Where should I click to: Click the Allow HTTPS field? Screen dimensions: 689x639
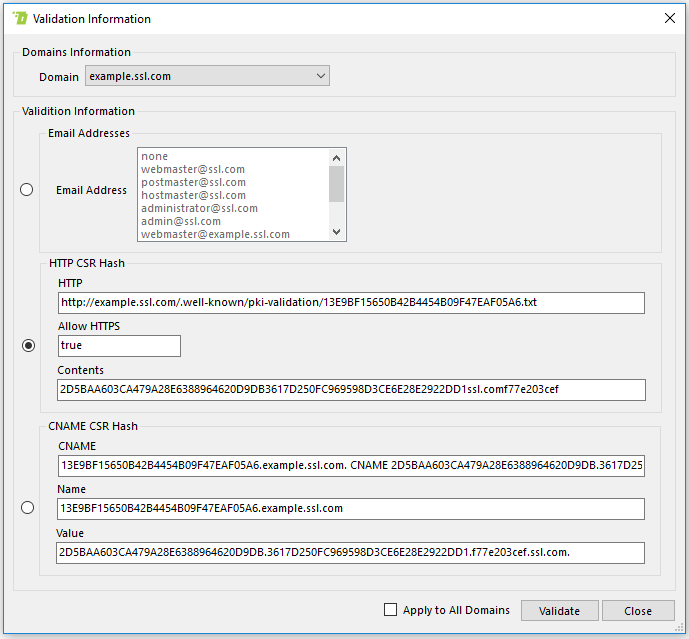(x=119, y=346)
